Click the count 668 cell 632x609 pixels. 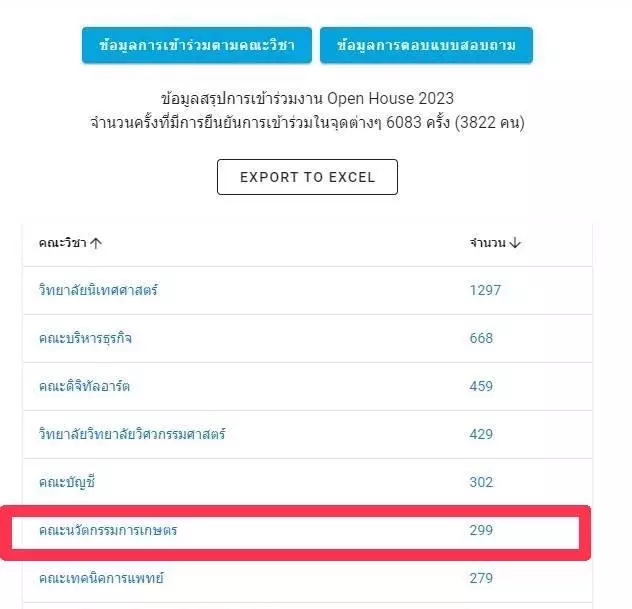point(481,338)
